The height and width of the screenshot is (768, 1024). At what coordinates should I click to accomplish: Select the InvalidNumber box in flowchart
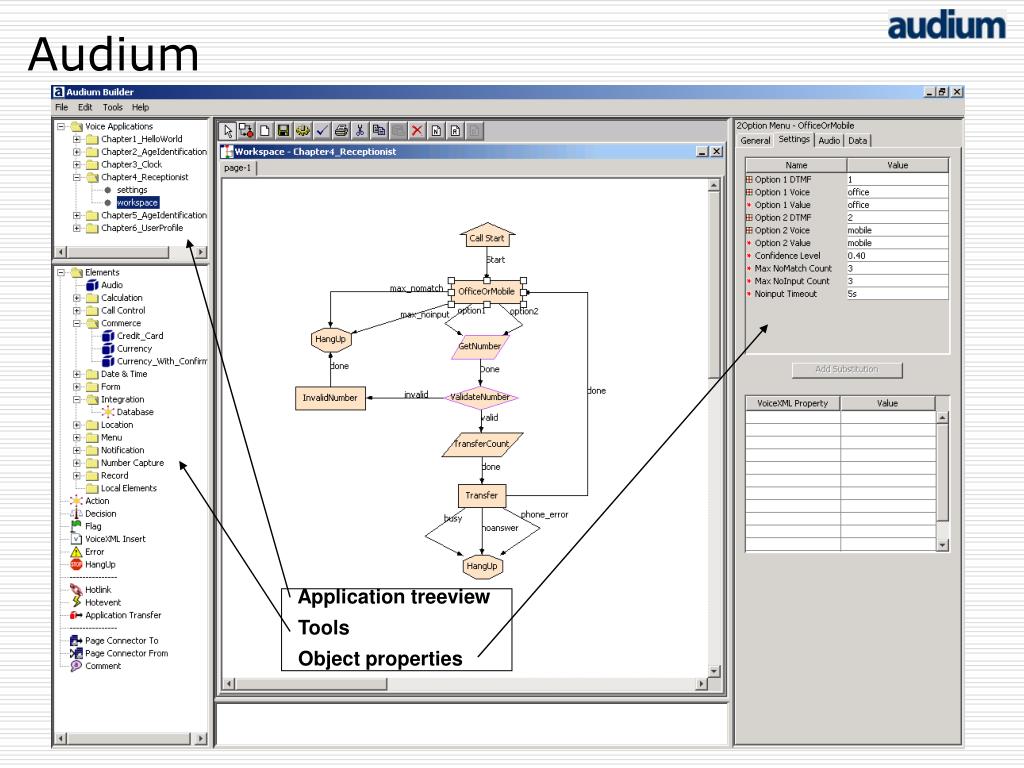[x=330, y=398]
